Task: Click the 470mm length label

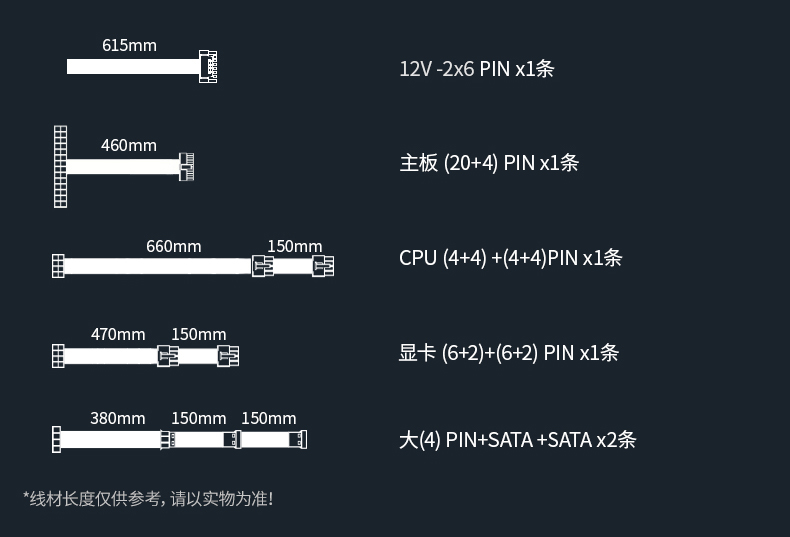Action: click(118, 334)
